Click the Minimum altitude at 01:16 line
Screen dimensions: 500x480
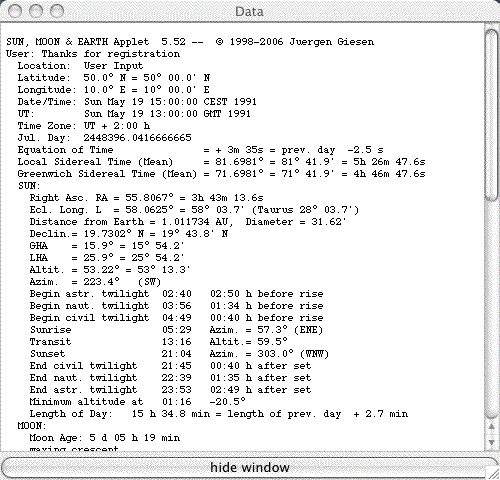pyautogui.click(x=138, y=402)
